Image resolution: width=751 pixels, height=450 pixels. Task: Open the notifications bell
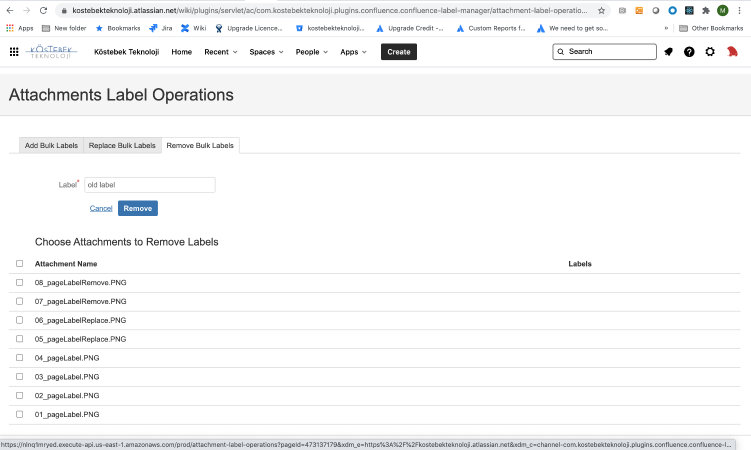click(668, 52)
